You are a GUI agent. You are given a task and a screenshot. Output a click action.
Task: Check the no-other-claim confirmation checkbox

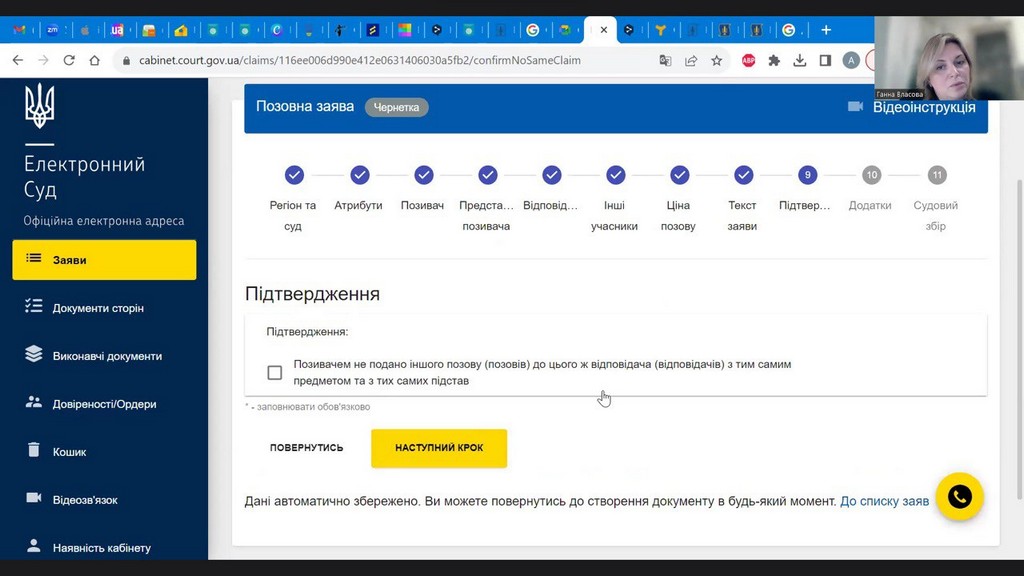275,373
